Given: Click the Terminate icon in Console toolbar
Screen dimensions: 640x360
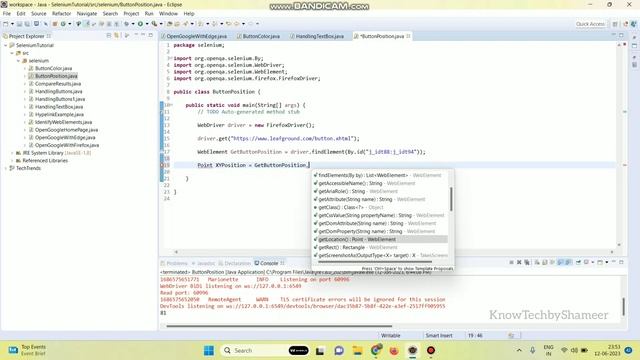Looking at the screenshot, I should 511,262.
